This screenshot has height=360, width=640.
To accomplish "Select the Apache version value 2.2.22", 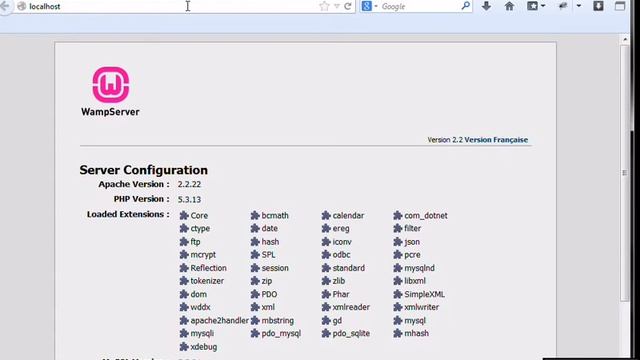I will (189, 184).
